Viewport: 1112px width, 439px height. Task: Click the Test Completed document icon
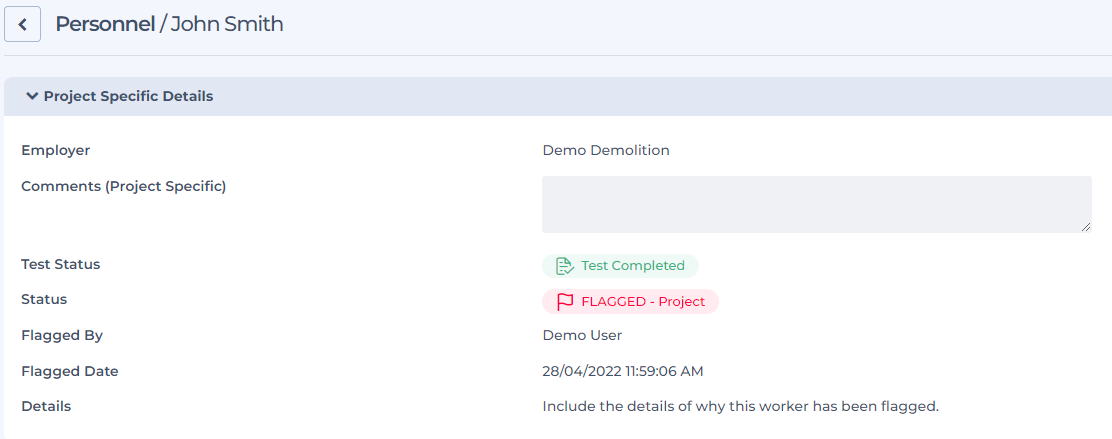pos(565,266)
